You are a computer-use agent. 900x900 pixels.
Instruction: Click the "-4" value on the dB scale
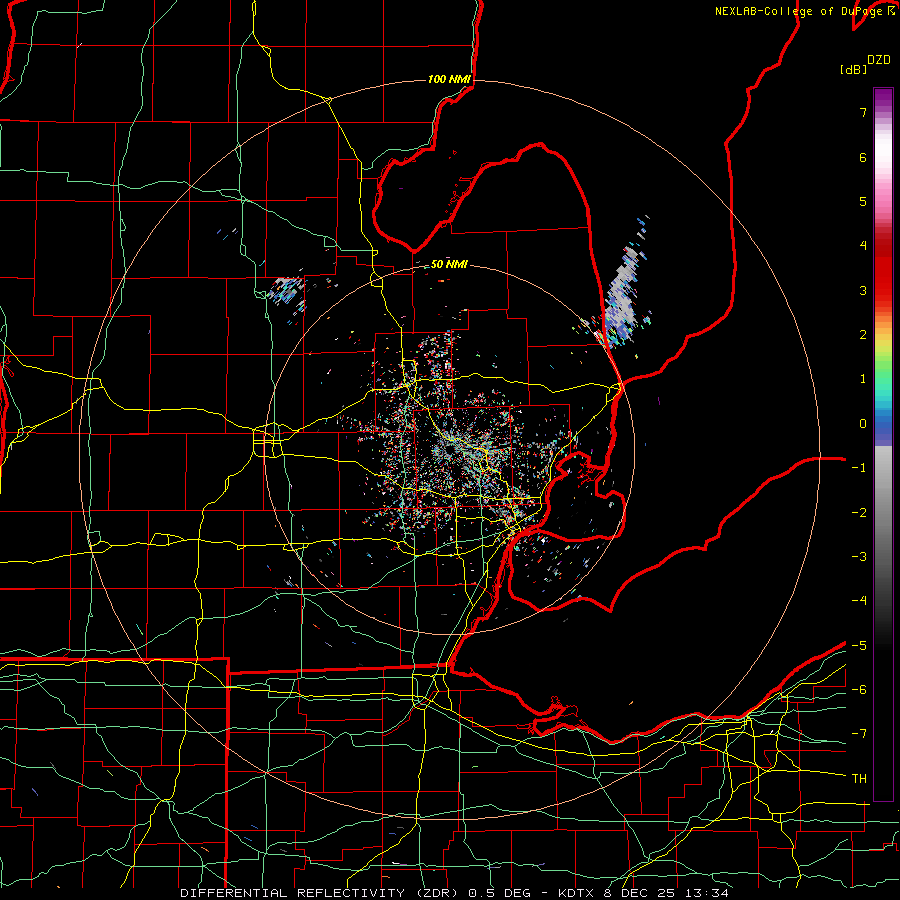859,601
